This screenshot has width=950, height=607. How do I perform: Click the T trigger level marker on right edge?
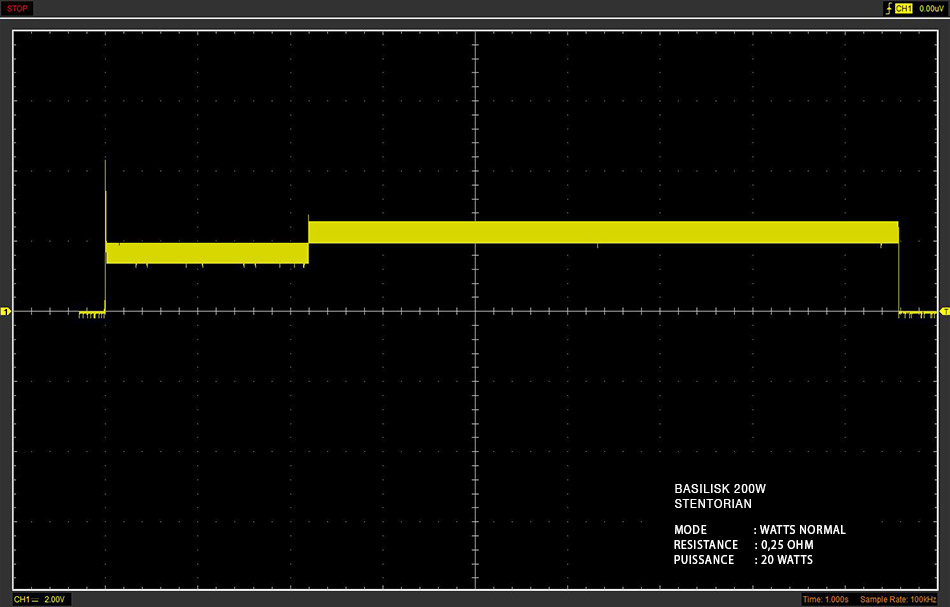[945, 311]
